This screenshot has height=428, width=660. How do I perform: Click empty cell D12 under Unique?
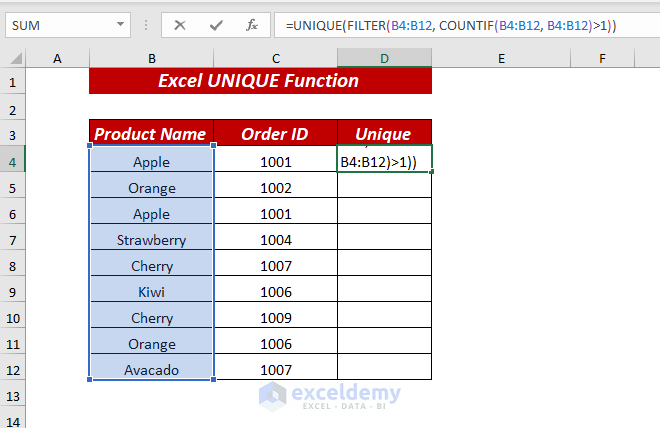pos(384,367)
